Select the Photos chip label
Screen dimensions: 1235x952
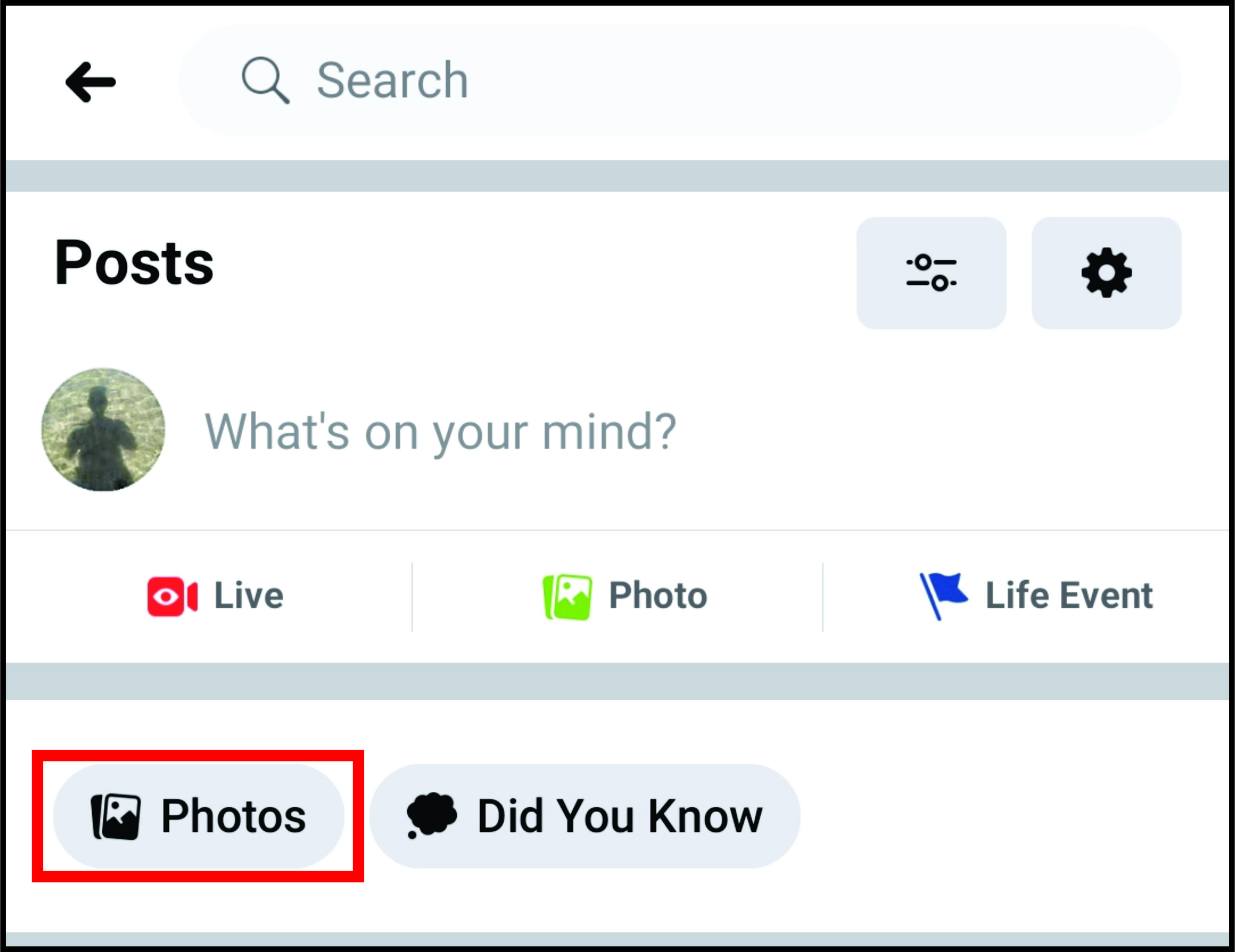[233, 816]
